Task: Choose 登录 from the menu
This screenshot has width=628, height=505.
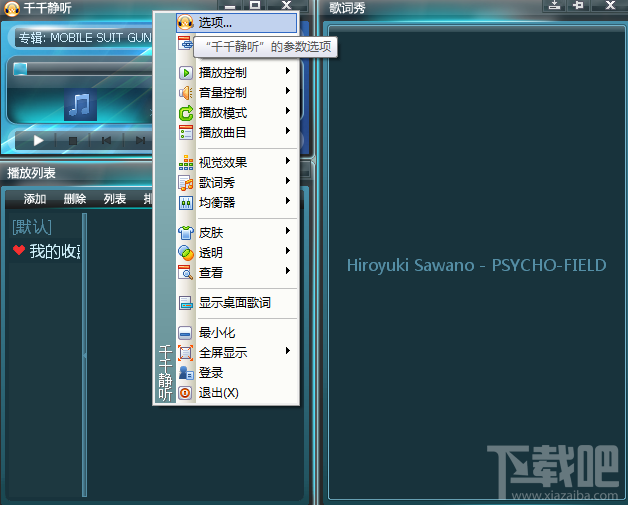Action: click(x=237, y=373)
